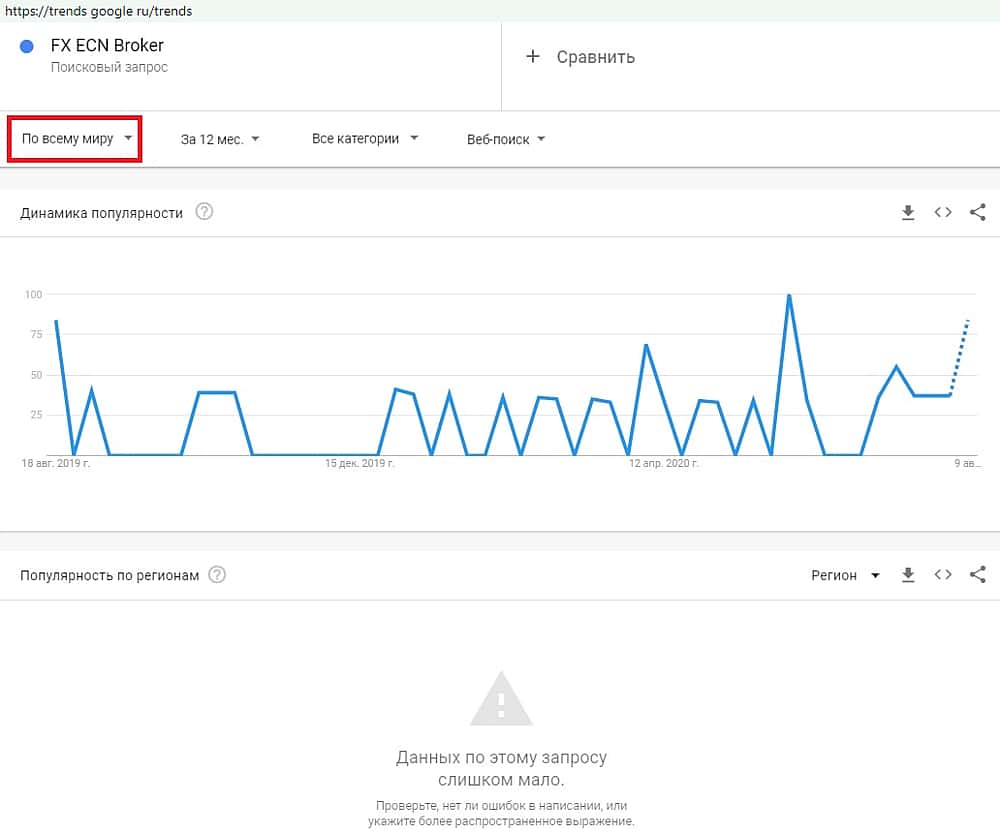Click the warning triangle icon in regions section
The height and width of the screenshot is (834, 1000).
coord(501,699)
